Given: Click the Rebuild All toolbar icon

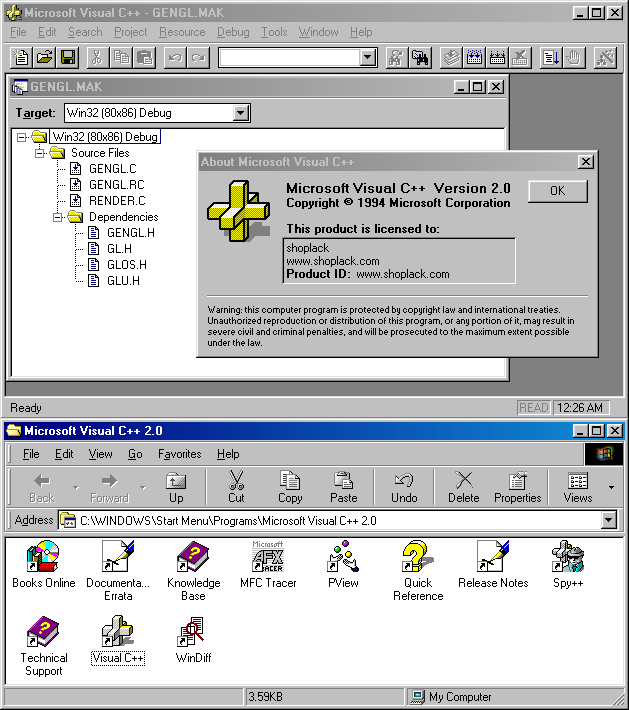Looking at the screenshot, I should coord(497,58).
